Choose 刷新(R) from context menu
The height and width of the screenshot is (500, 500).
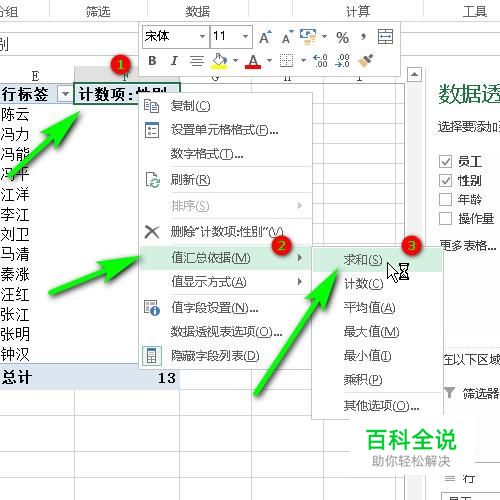click(x=225, y=180)
